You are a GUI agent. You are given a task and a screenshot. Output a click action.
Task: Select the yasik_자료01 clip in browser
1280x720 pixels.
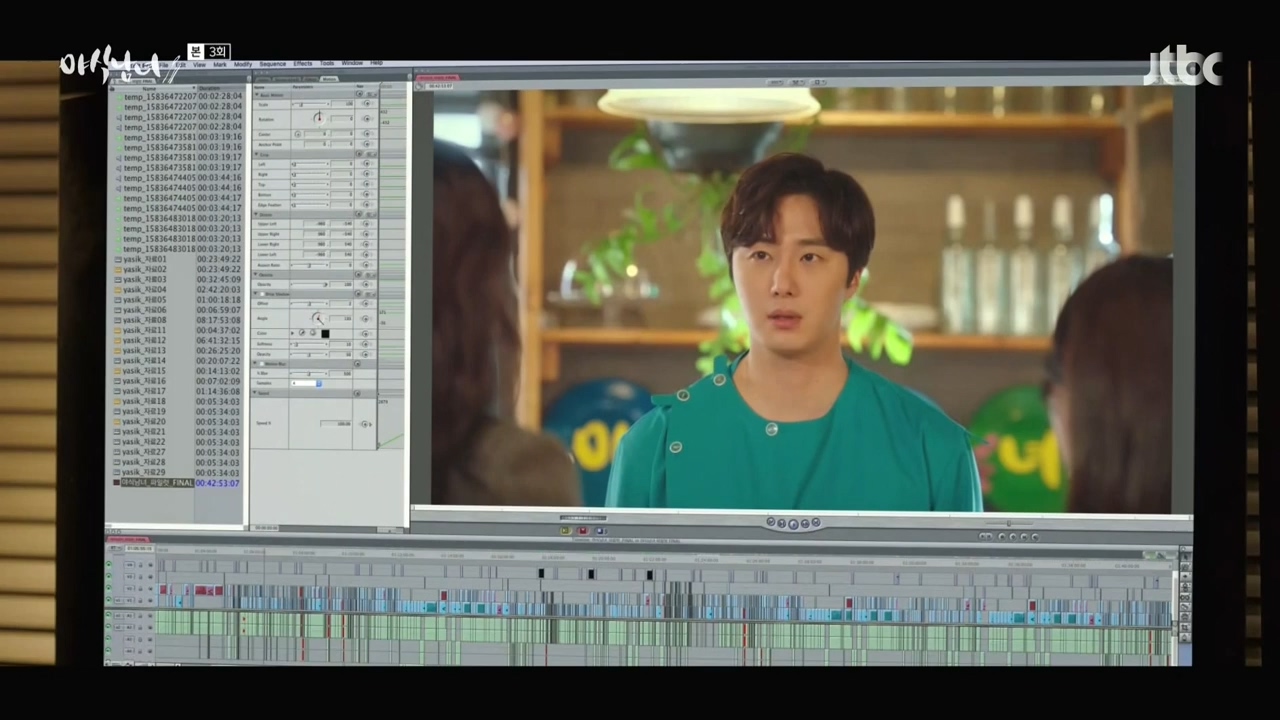[x=144, y=259]
